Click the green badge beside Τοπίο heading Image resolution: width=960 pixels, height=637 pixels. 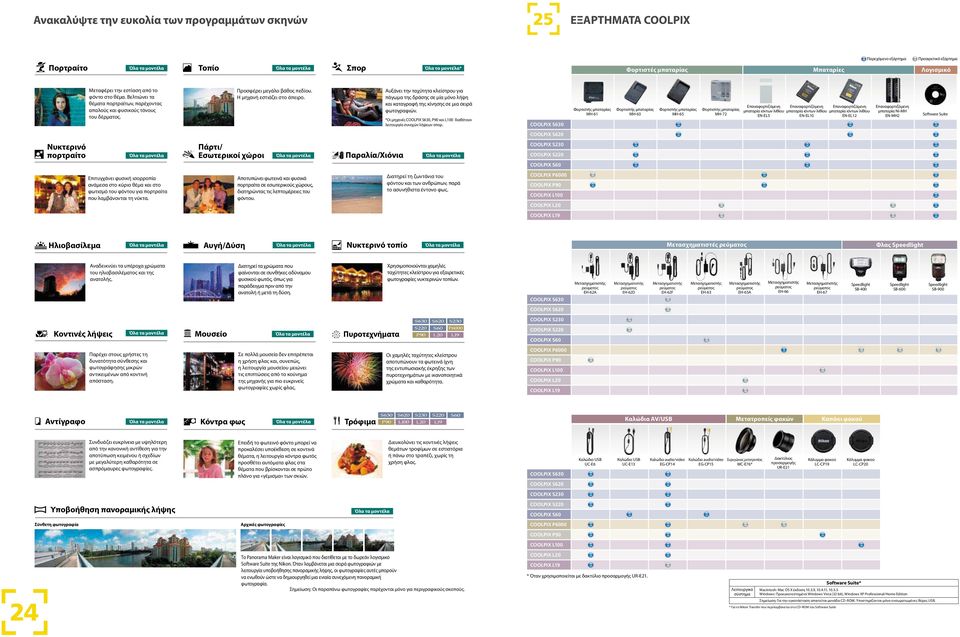tap(293, 68)
